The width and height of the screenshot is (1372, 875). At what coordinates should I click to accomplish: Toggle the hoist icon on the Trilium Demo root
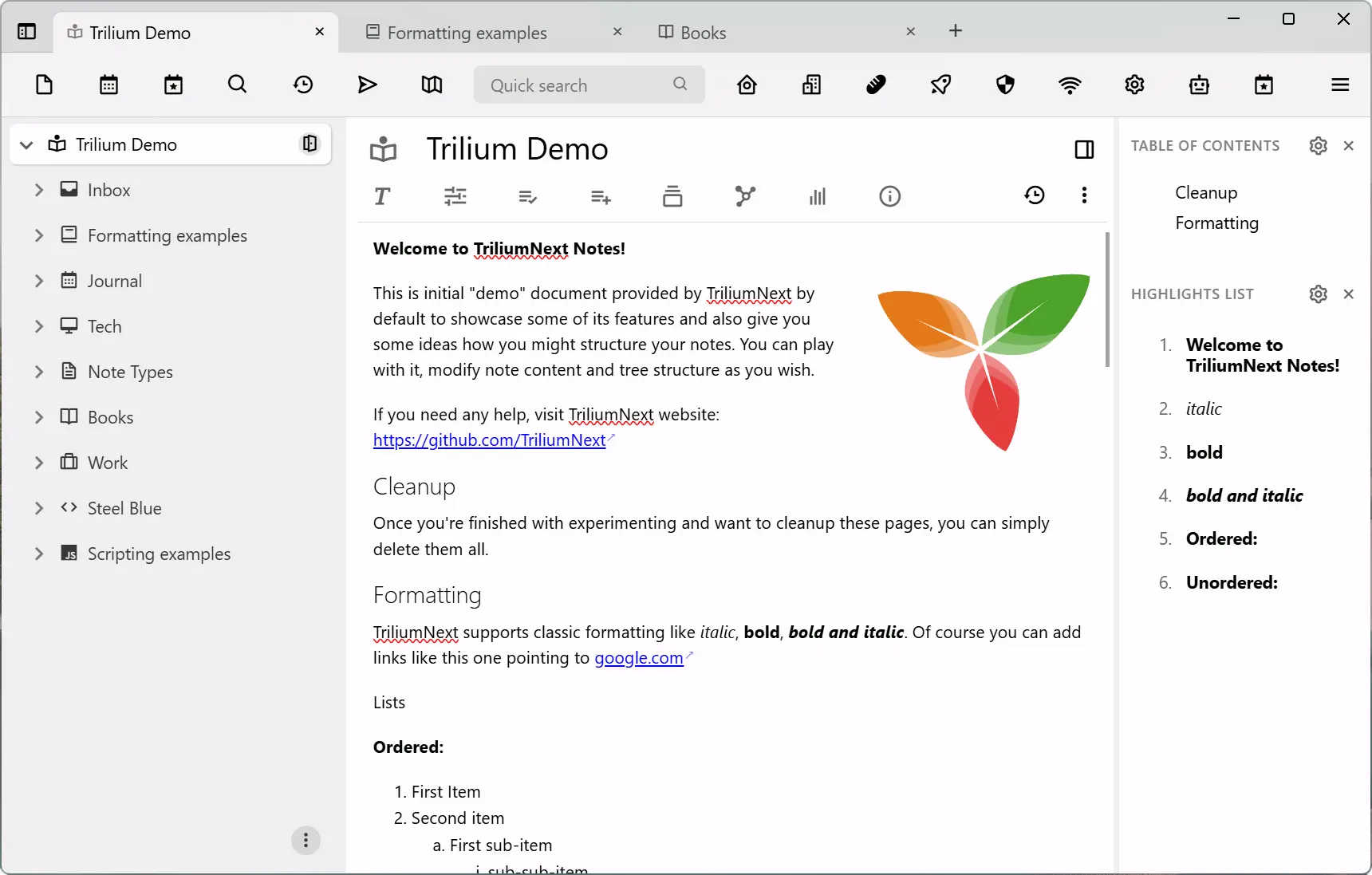[309, 144]
